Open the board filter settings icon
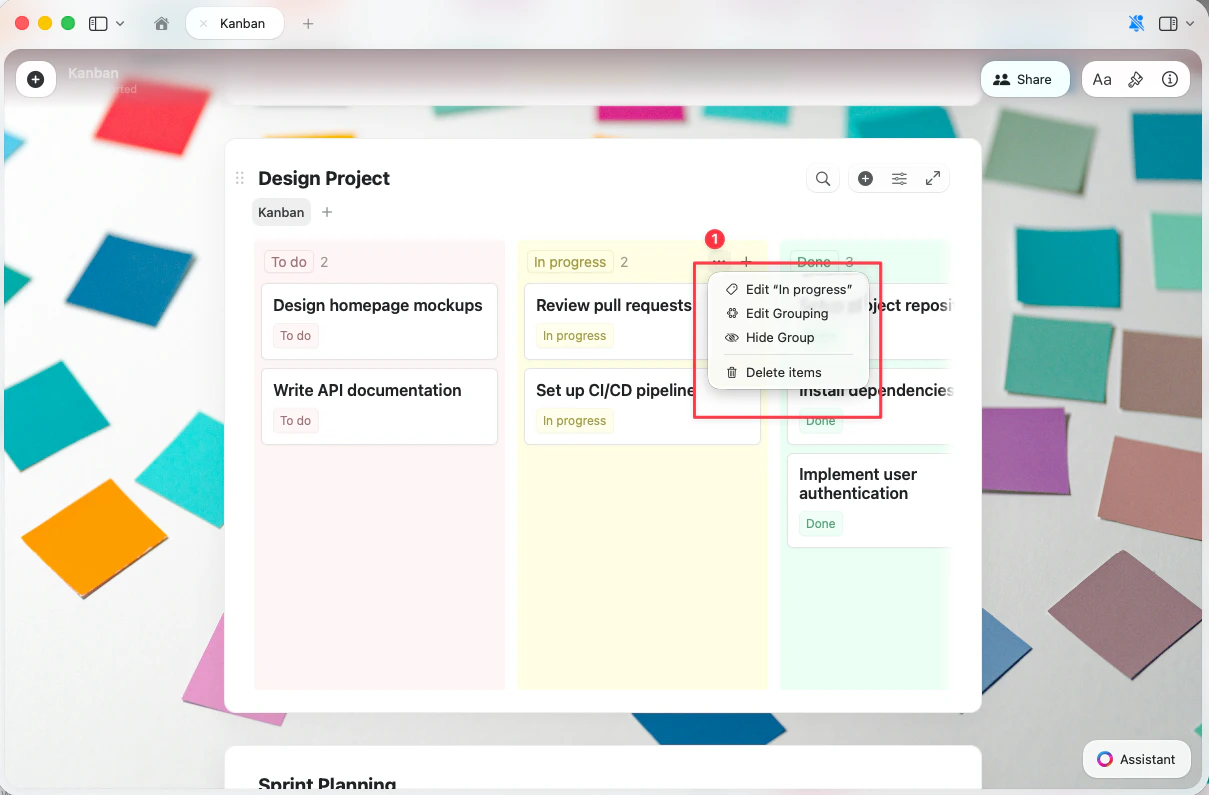The width and height of the screenshot is (1209, 795). [898, 178]
